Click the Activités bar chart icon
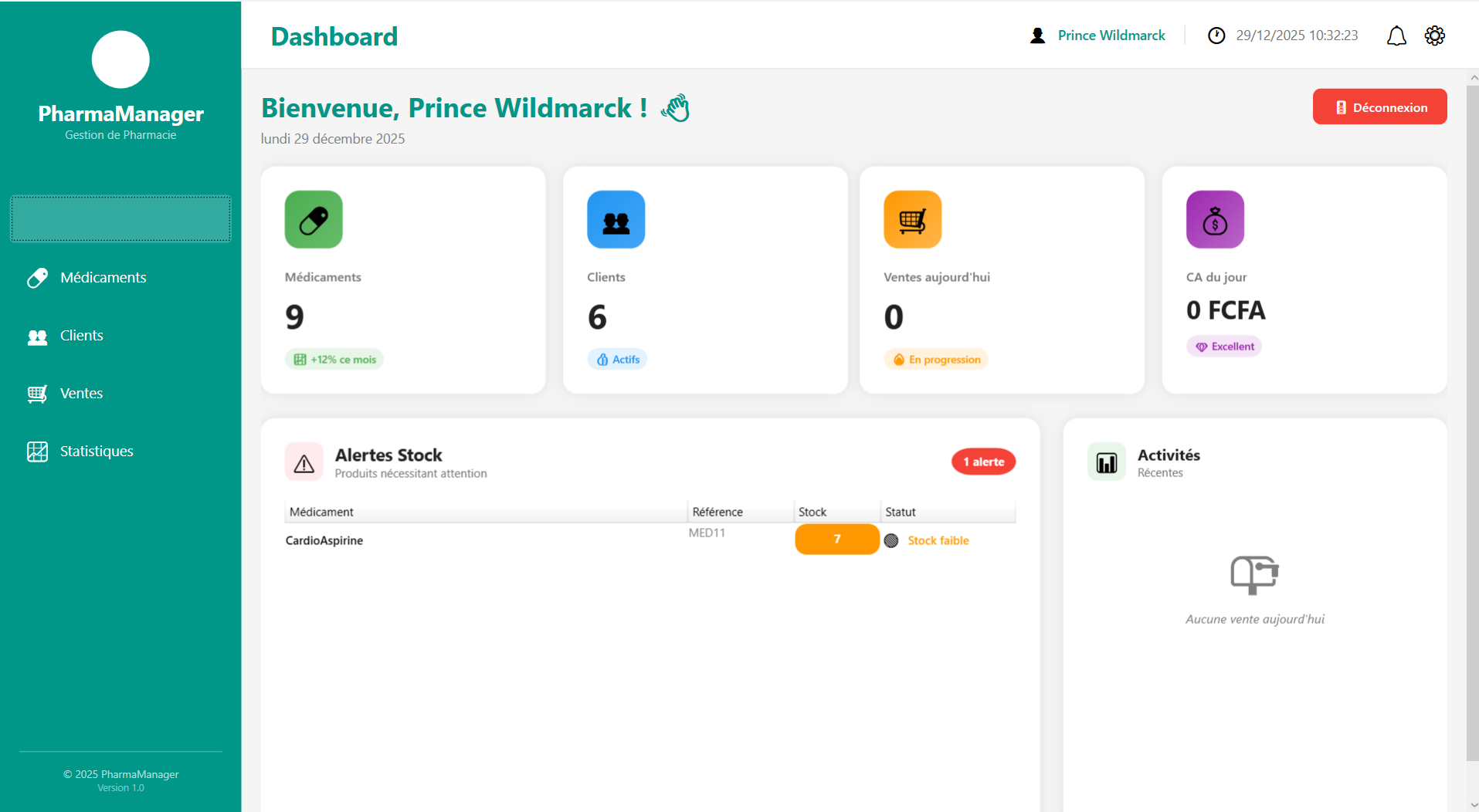The height and width of the screenshot is (812, 1479). 1106,462
